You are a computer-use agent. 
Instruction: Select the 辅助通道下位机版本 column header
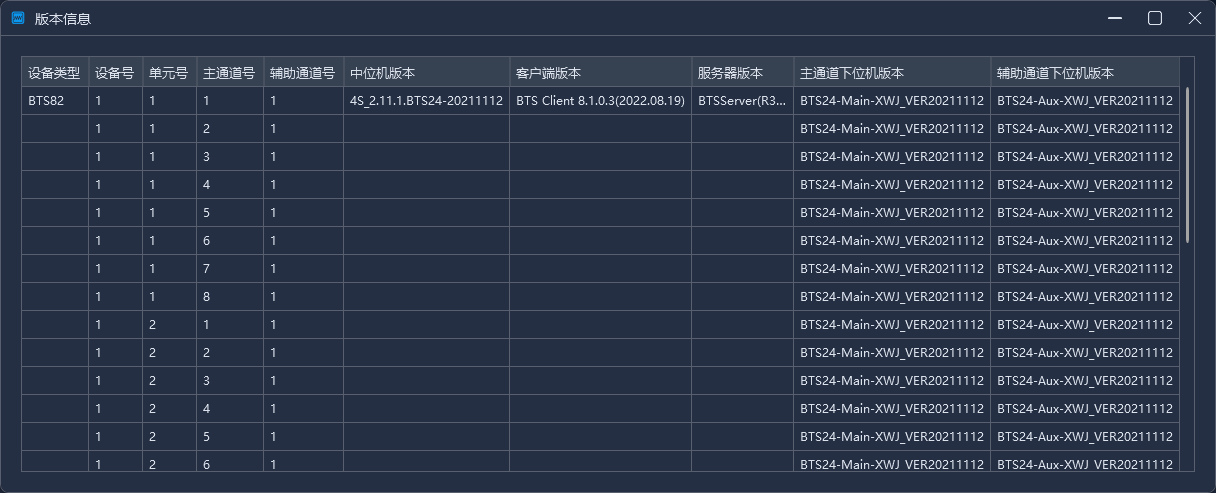(x=1085, y=73)
